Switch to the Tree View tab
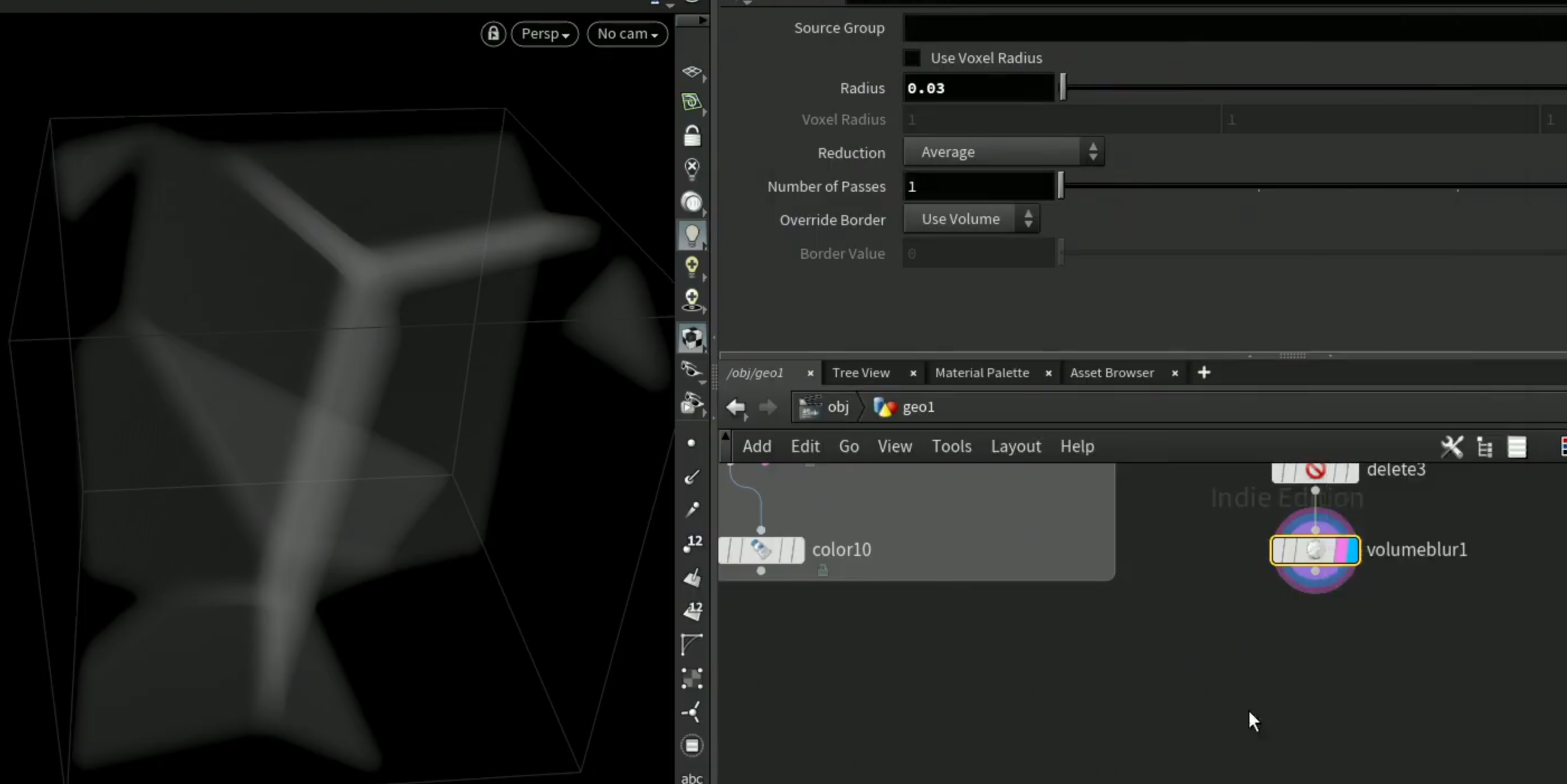Image resolution: width=1567 pixels, height=784 pixels. coord(861,373)
